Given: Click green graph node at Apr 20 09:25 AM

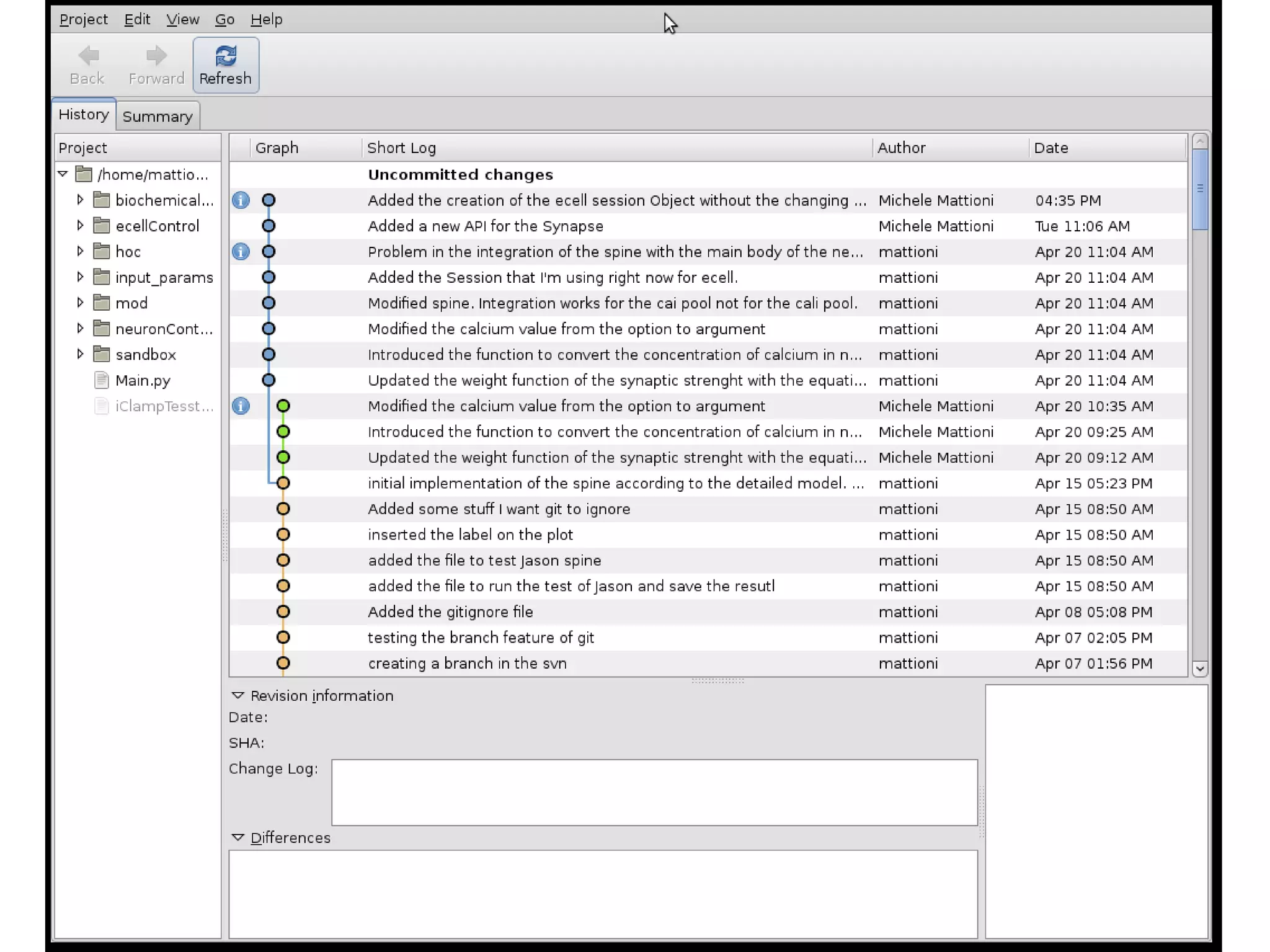Looking at the screenshot, I should click(283, 432).
